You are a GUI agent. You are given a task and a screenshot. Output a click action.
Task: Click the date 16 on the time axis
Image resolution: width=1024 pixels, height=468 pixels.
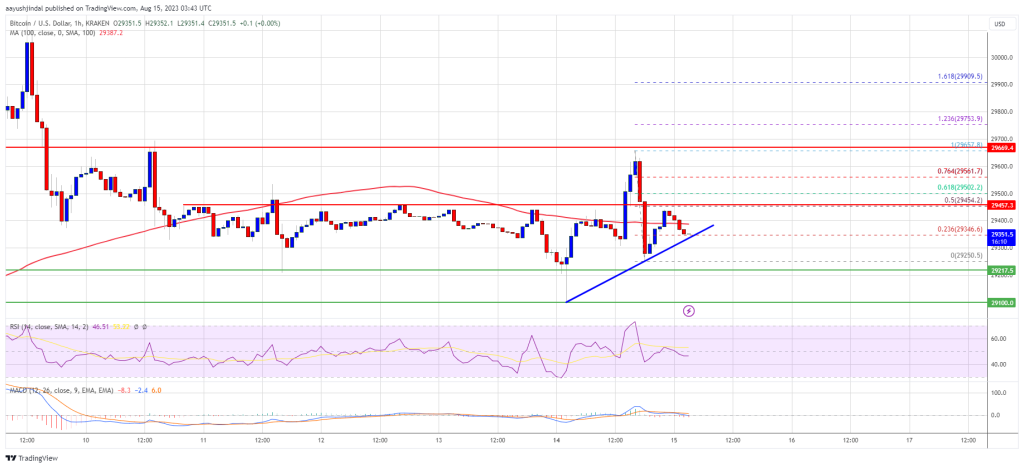click(x=791, y=440)
